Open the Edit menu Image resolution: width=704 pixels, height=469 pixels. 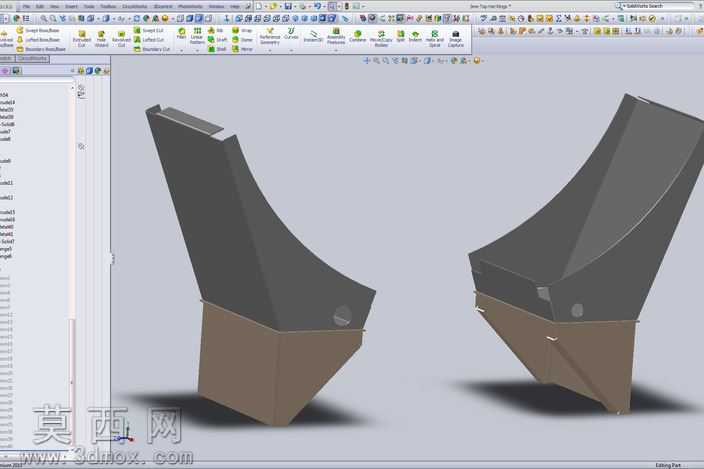pos(40,6)
